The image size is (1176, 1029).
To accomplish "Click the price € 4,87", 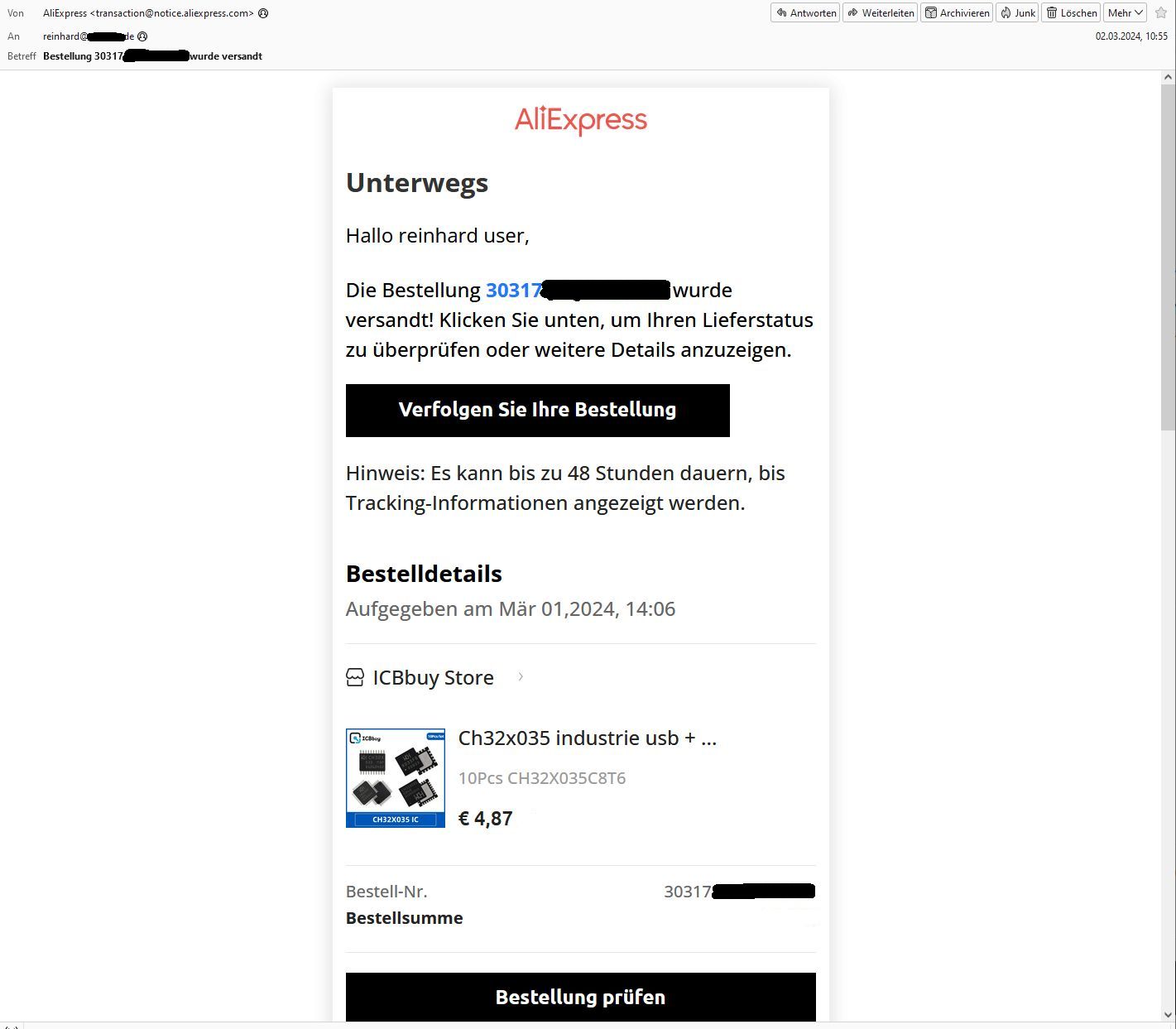I will tap(486, 819).
